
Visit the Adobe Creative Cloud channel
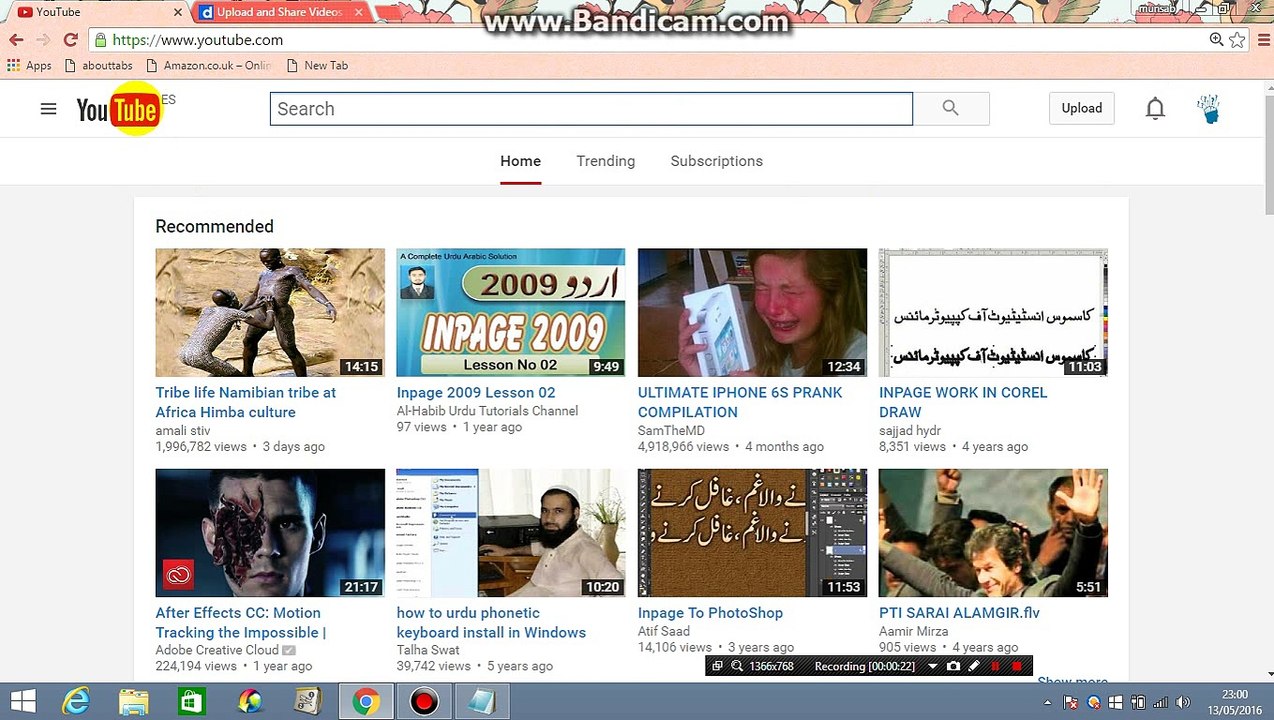tap(217, 650)
